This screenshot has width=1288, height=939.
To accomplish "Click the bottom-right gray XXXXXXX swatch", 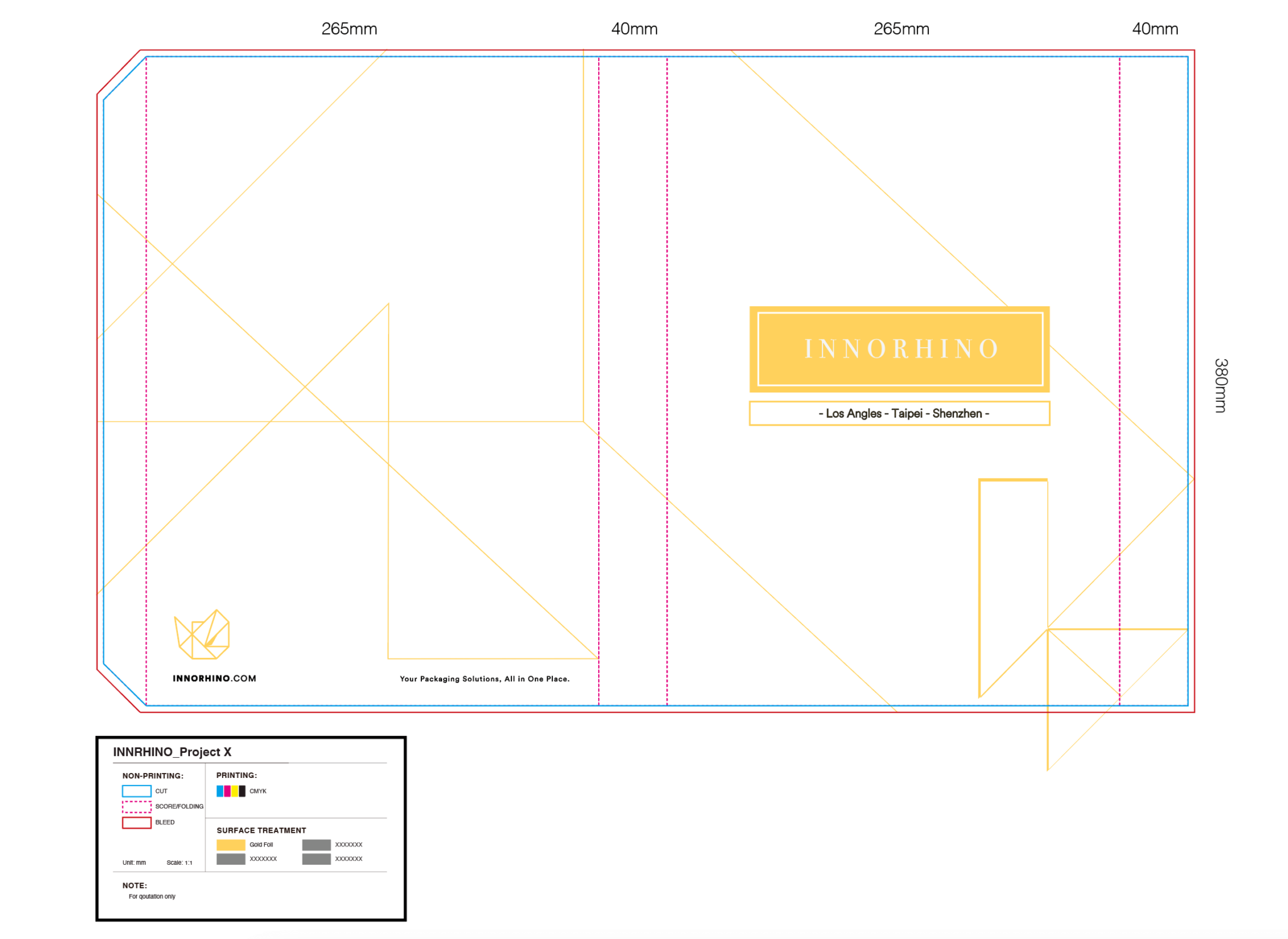I will 317,858.
